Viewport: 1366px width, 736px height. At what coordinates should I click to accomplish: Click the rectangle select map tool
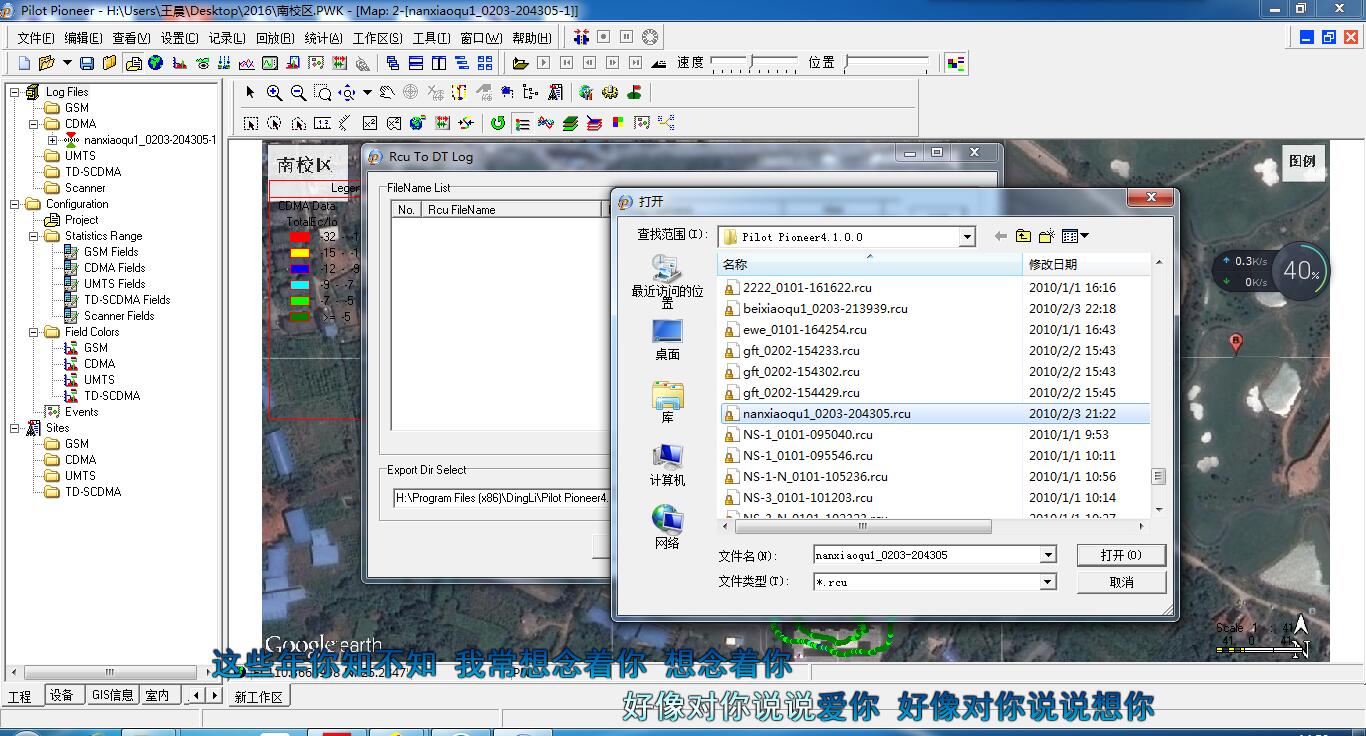[x=251, y=123]
